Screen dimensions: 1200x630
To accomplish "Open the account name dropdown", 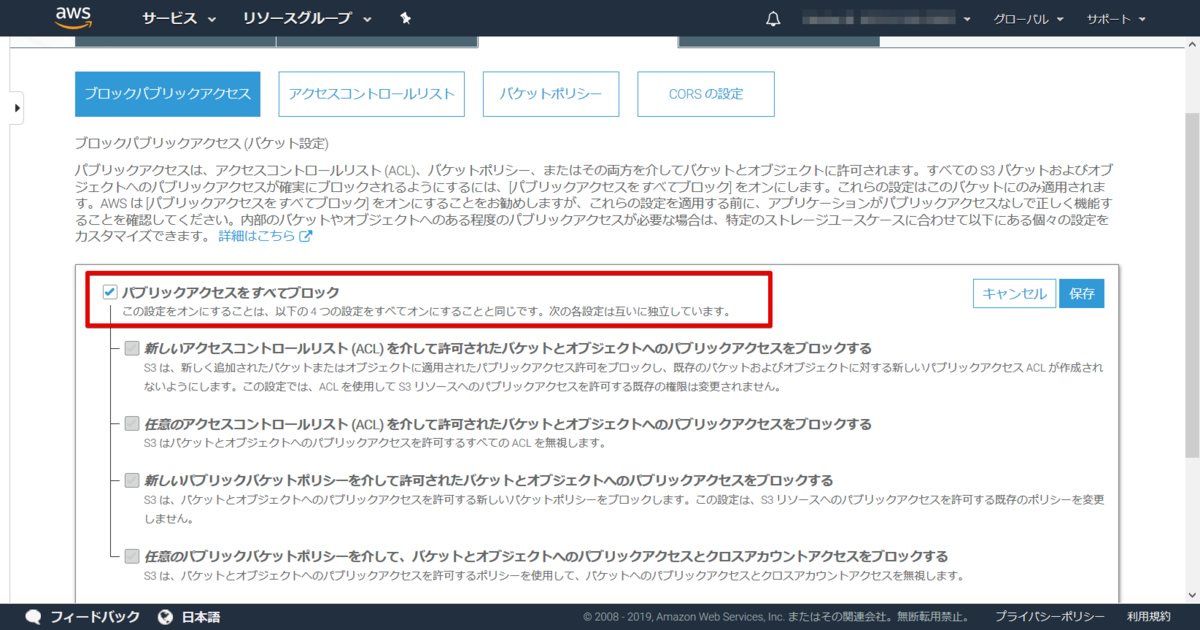I will [887, 19].
